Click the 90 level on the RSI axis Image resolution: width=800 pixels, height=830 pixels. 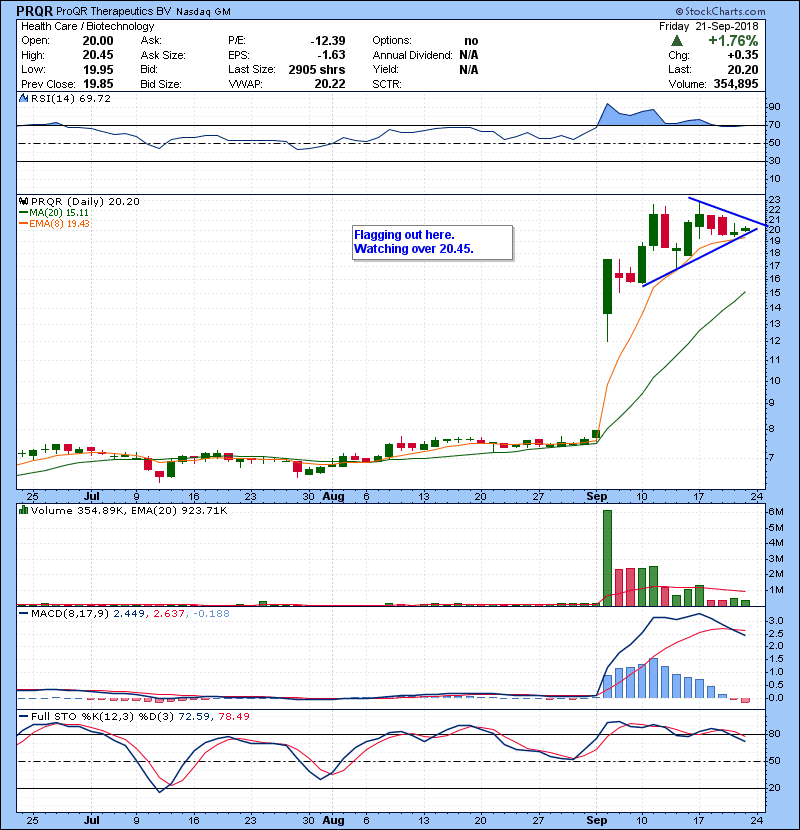pyautogui.click(x=774, y=107)
